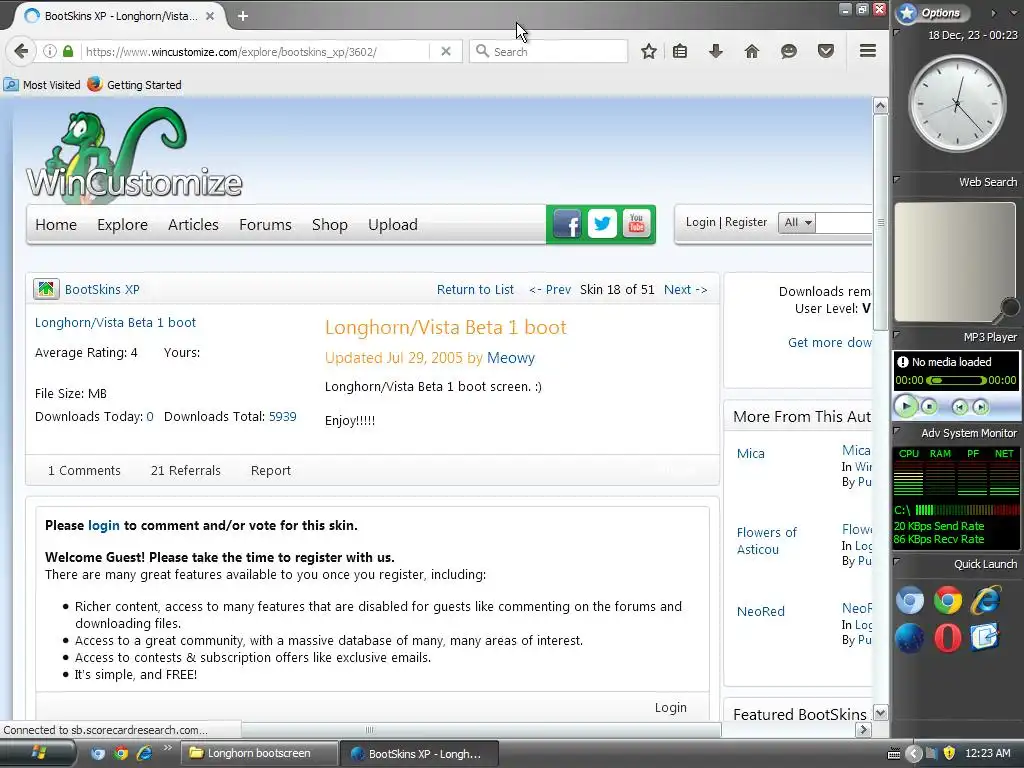Go back with the browser back arrow
Viewport: 1024px width, 768px height.
tap(21, 51)
